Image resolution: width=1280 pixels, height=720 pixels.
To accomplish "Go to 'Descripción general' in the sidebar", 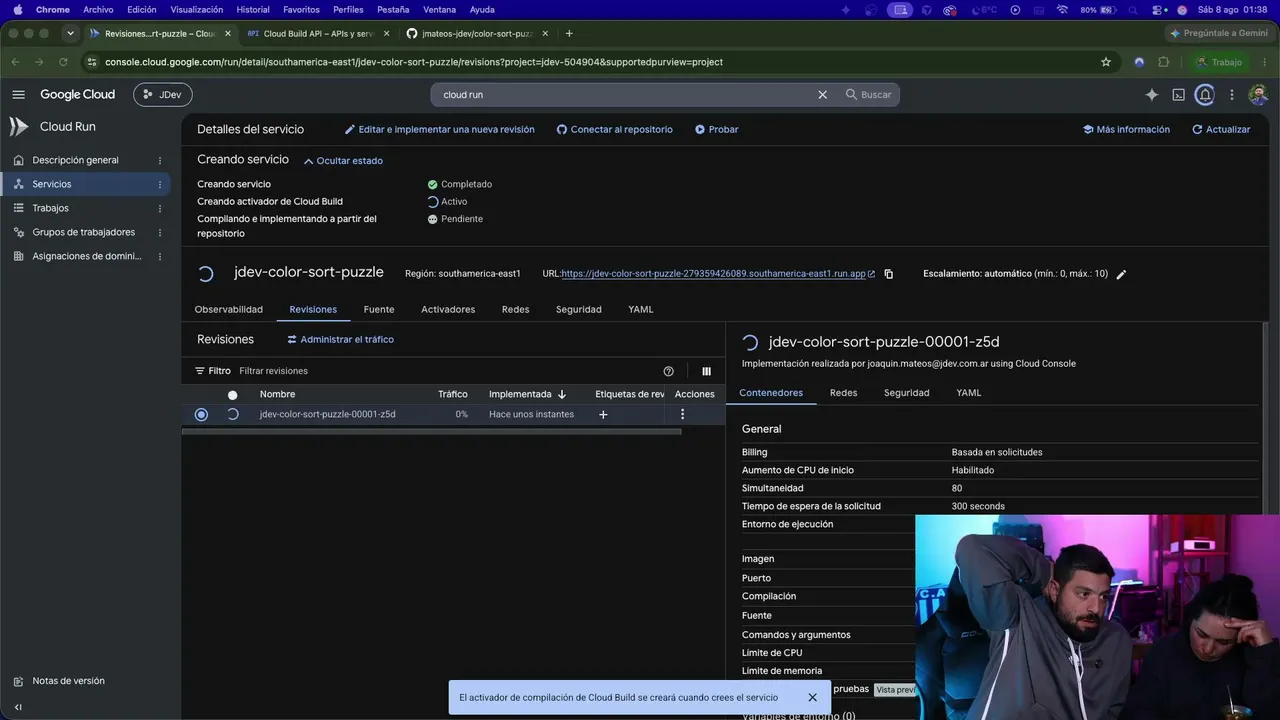I will tap(75, 160).
